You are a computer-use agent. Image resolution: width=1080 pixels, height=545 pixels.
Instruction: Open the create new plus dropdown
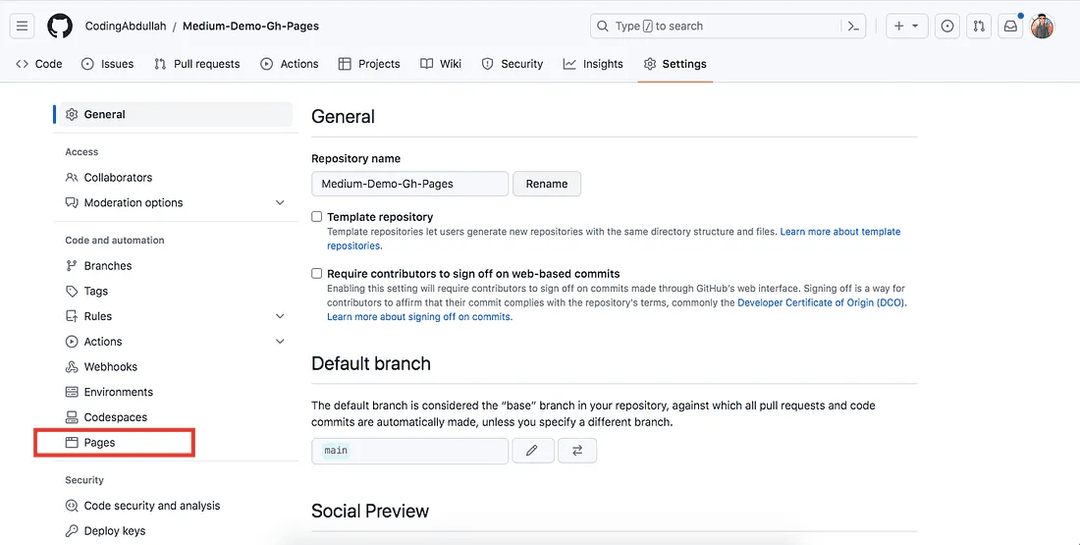907,26
